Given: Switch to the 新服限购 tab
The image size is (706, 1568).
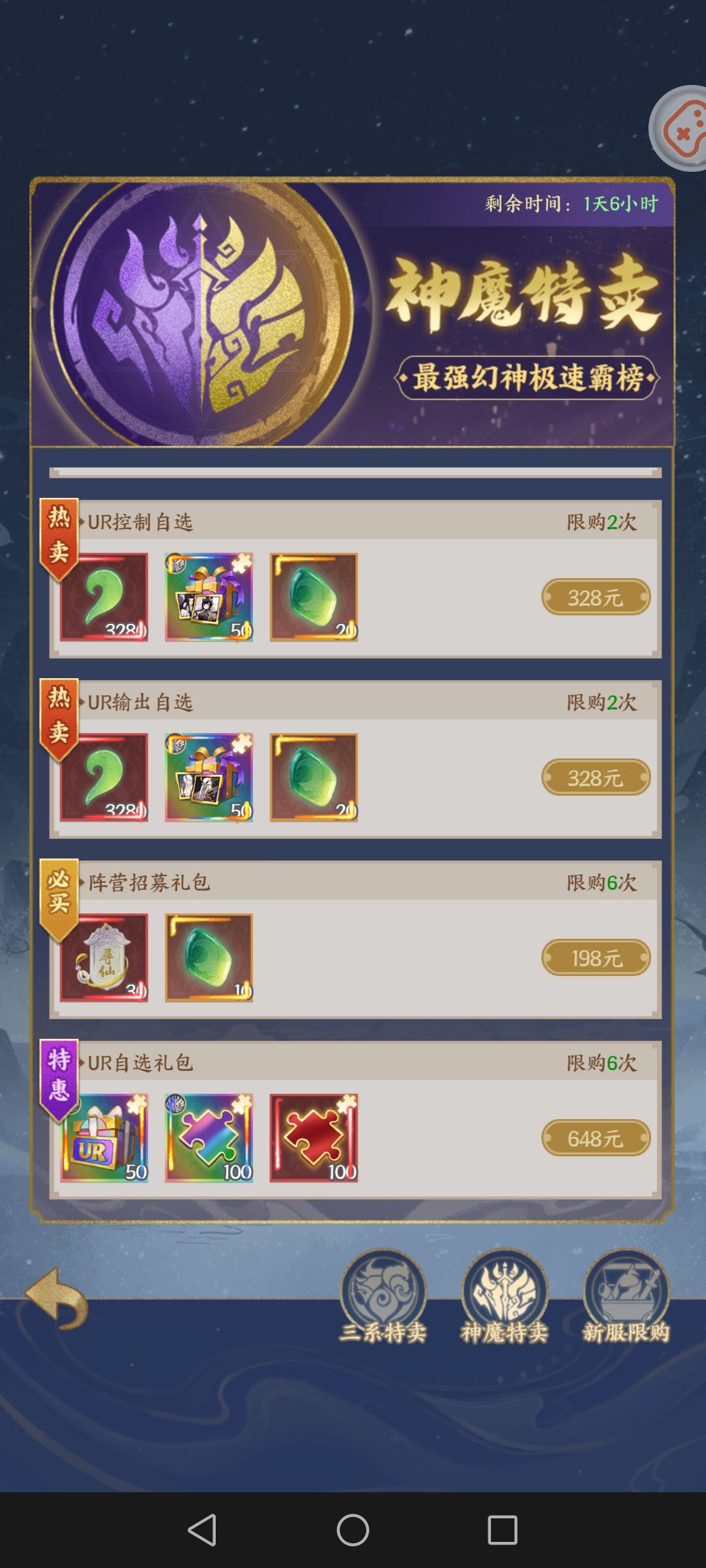Looking at the screenshot, I should tap(626, 1296).
